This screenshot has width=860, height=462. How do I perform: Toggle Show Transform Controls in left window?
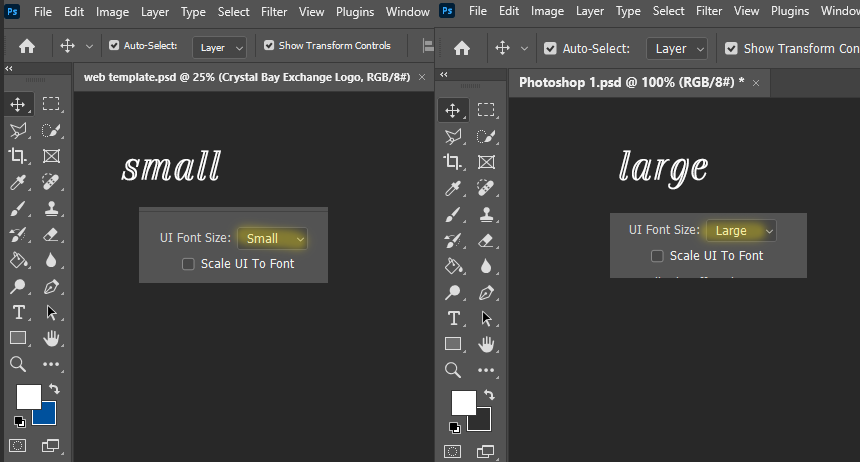pyautogui.click(x=269, y=46)
